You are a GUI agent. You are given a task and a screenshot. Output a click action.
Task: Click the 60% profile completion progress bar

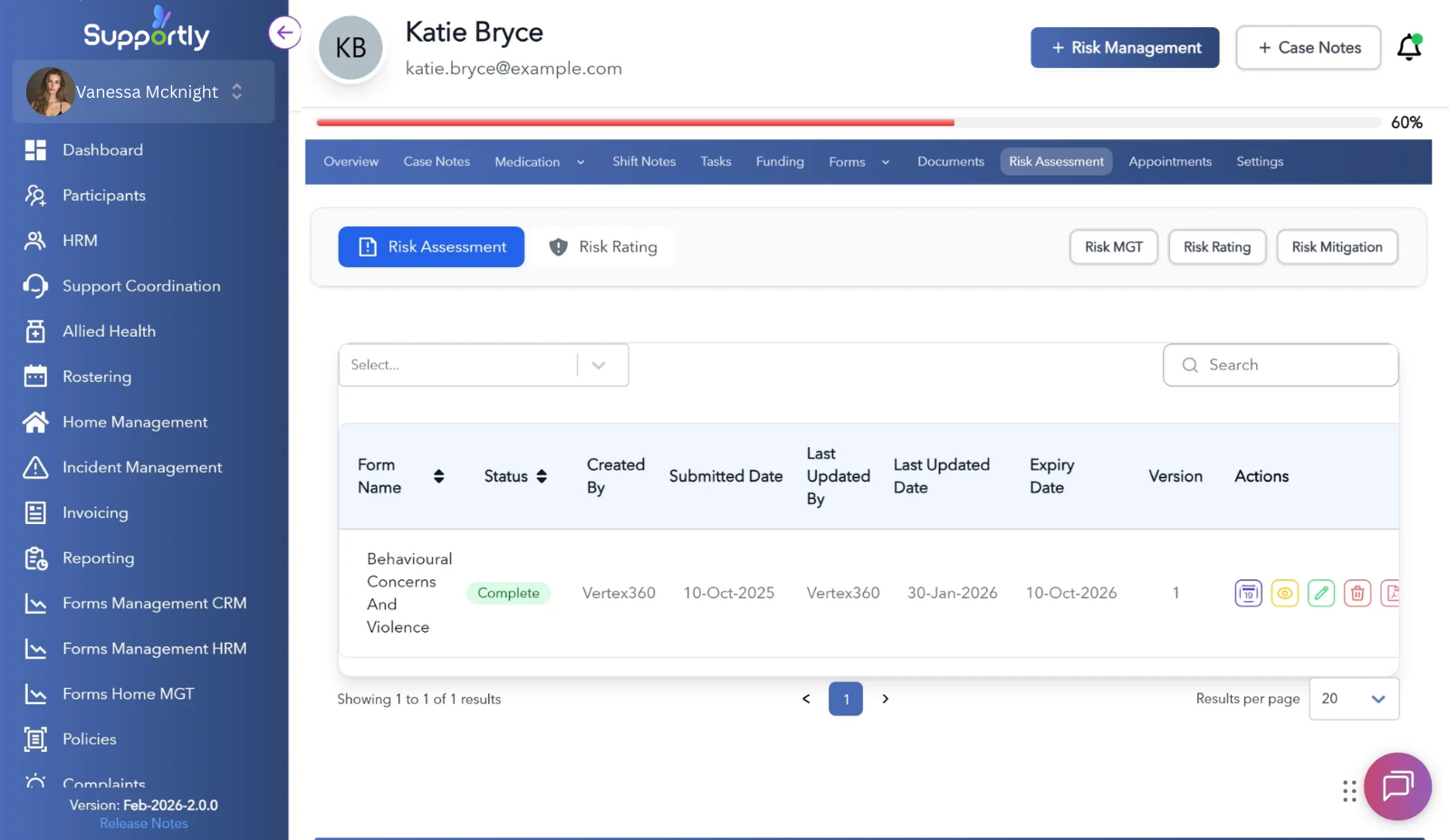849,122
